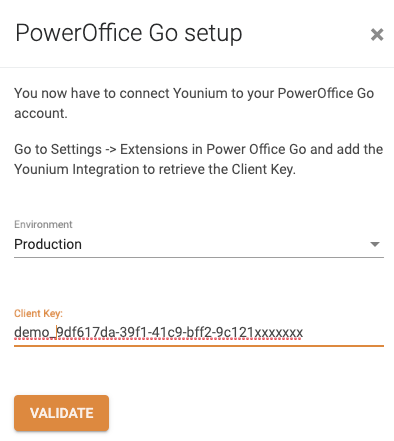Viewport: 394px width, 441px height.
Task: Click the PowerOffice Go setup title
Action: point(129,33)
